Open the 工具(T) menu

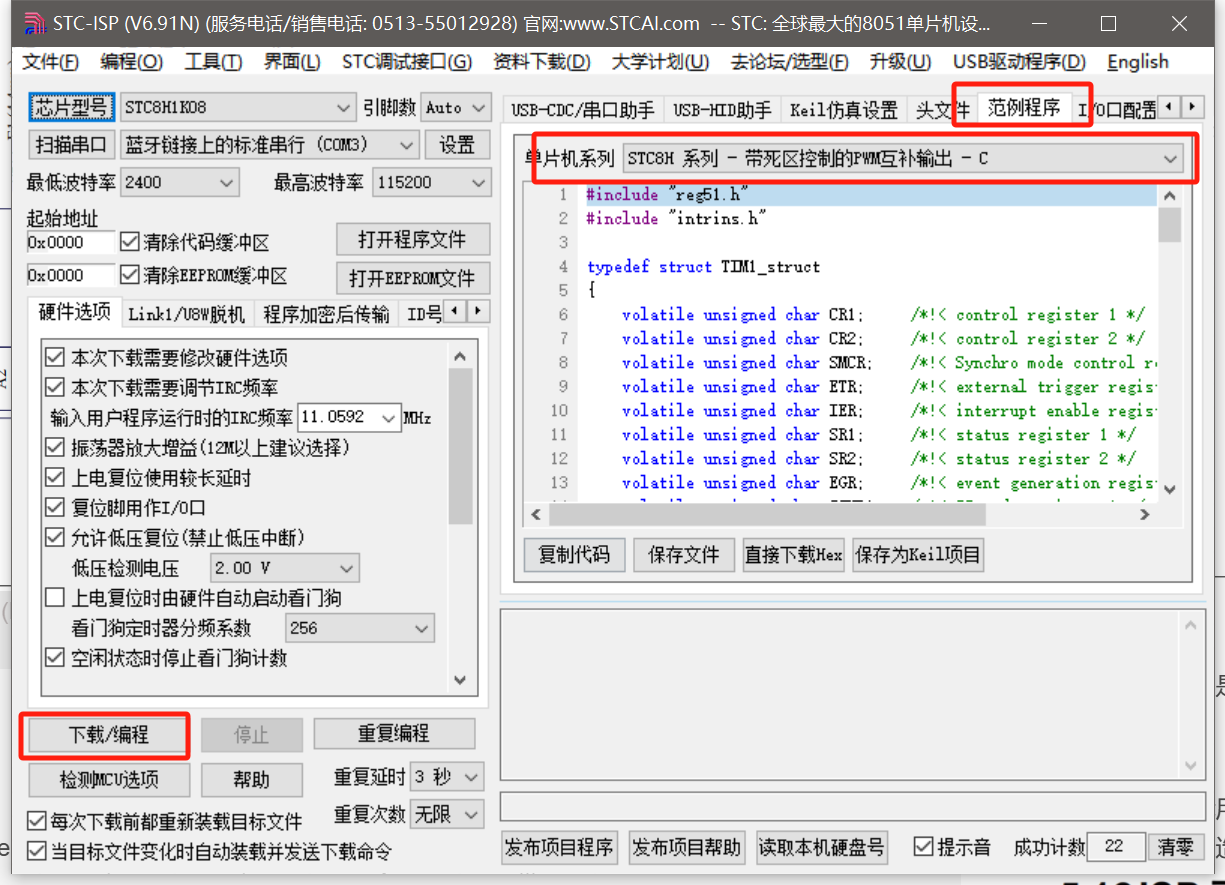click(x=213, y=62)
